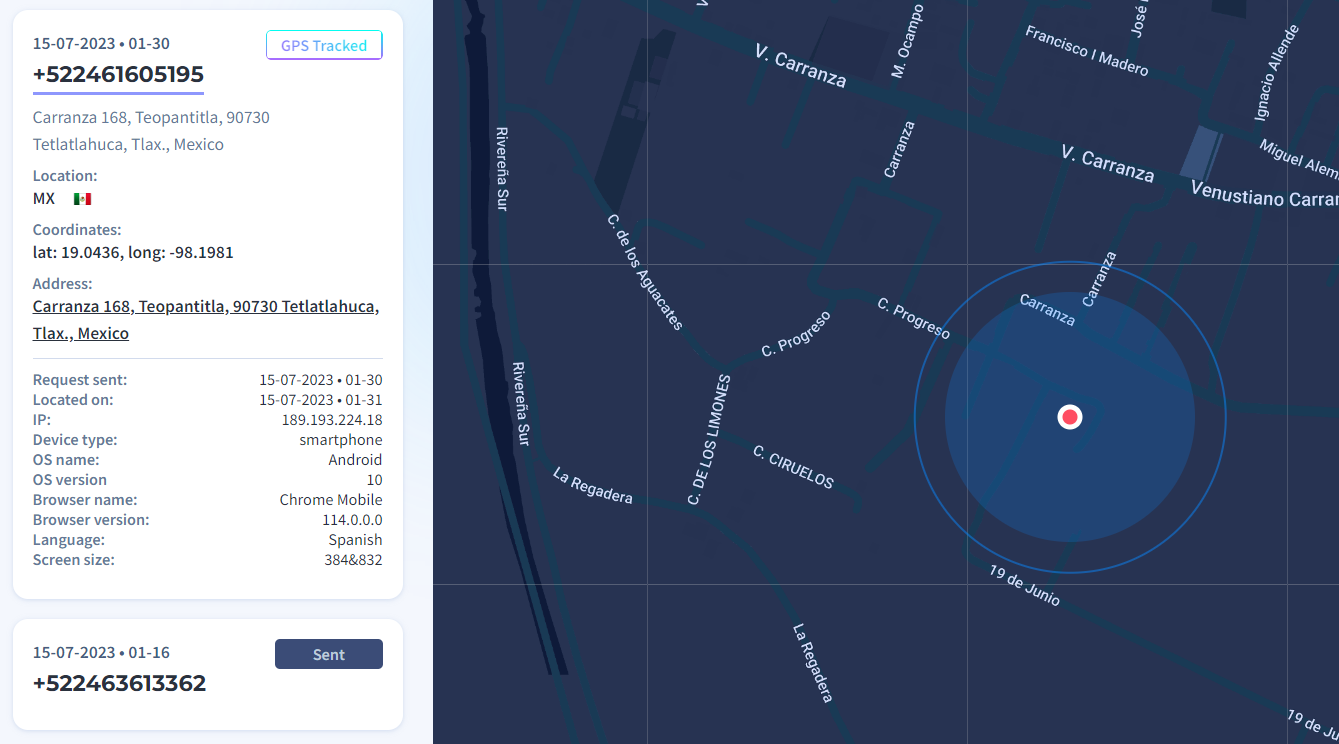Image resolution: width=1339 pixels, height=744 pixels.
Task: Click the light blue building near Ignacio Allende
Action: tap(1200, 153)
